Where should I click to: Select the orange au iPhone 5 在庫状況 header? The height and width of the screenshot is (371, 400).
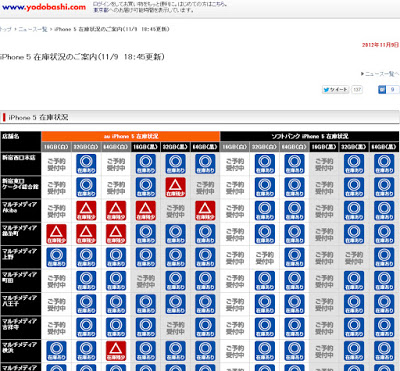[x=131, y=136]
